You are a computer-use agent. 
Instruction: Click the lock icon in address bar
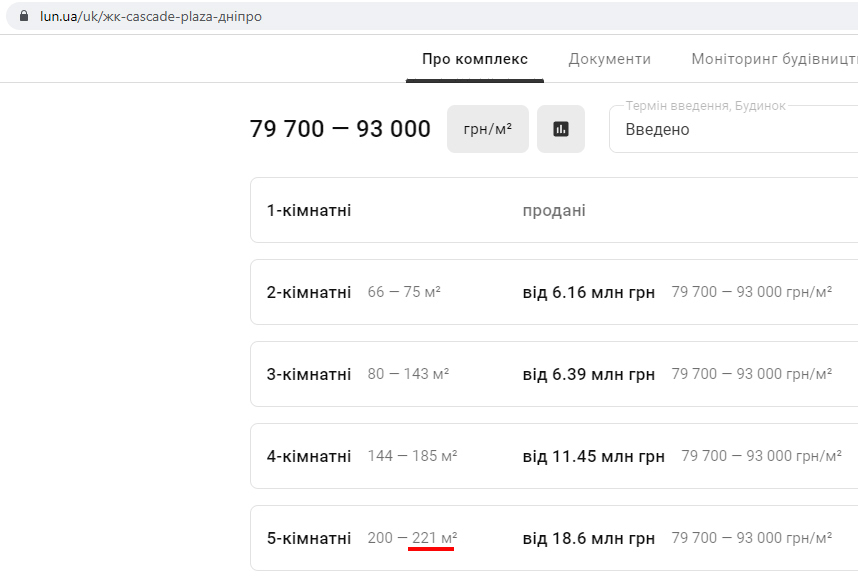pyautogui.click(x=25, y=16)
